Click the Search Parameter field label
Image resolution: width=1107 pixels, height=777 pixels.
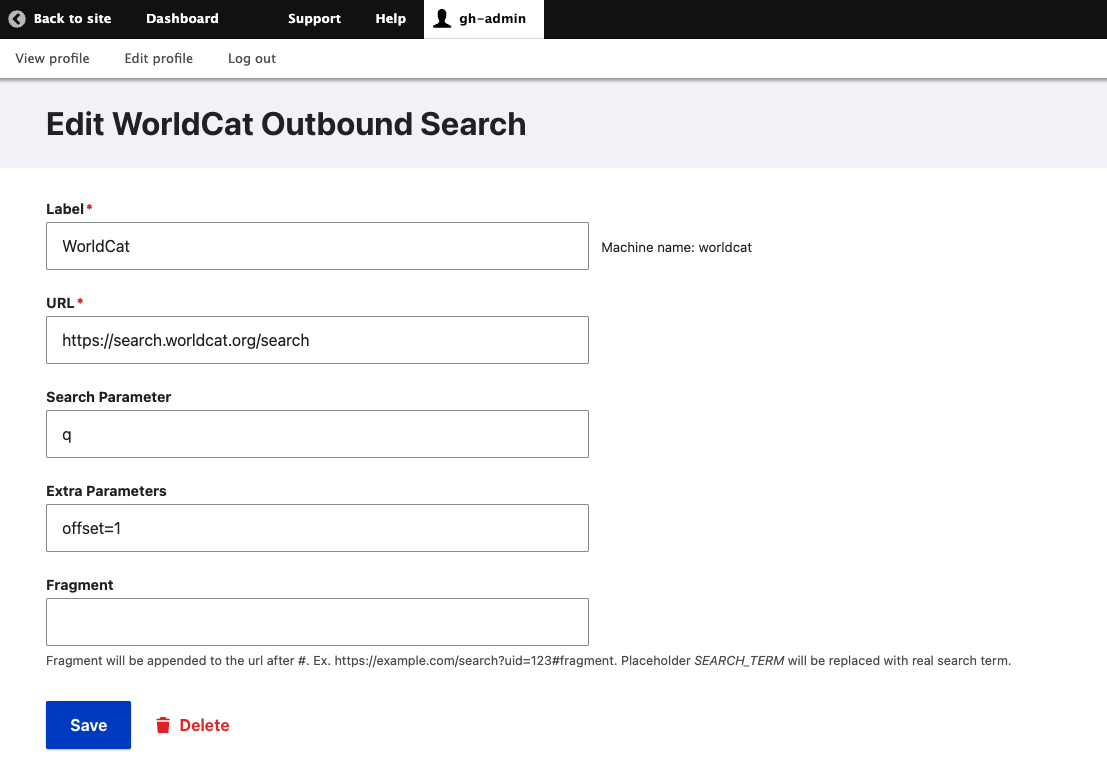click(x=108, y=397)
